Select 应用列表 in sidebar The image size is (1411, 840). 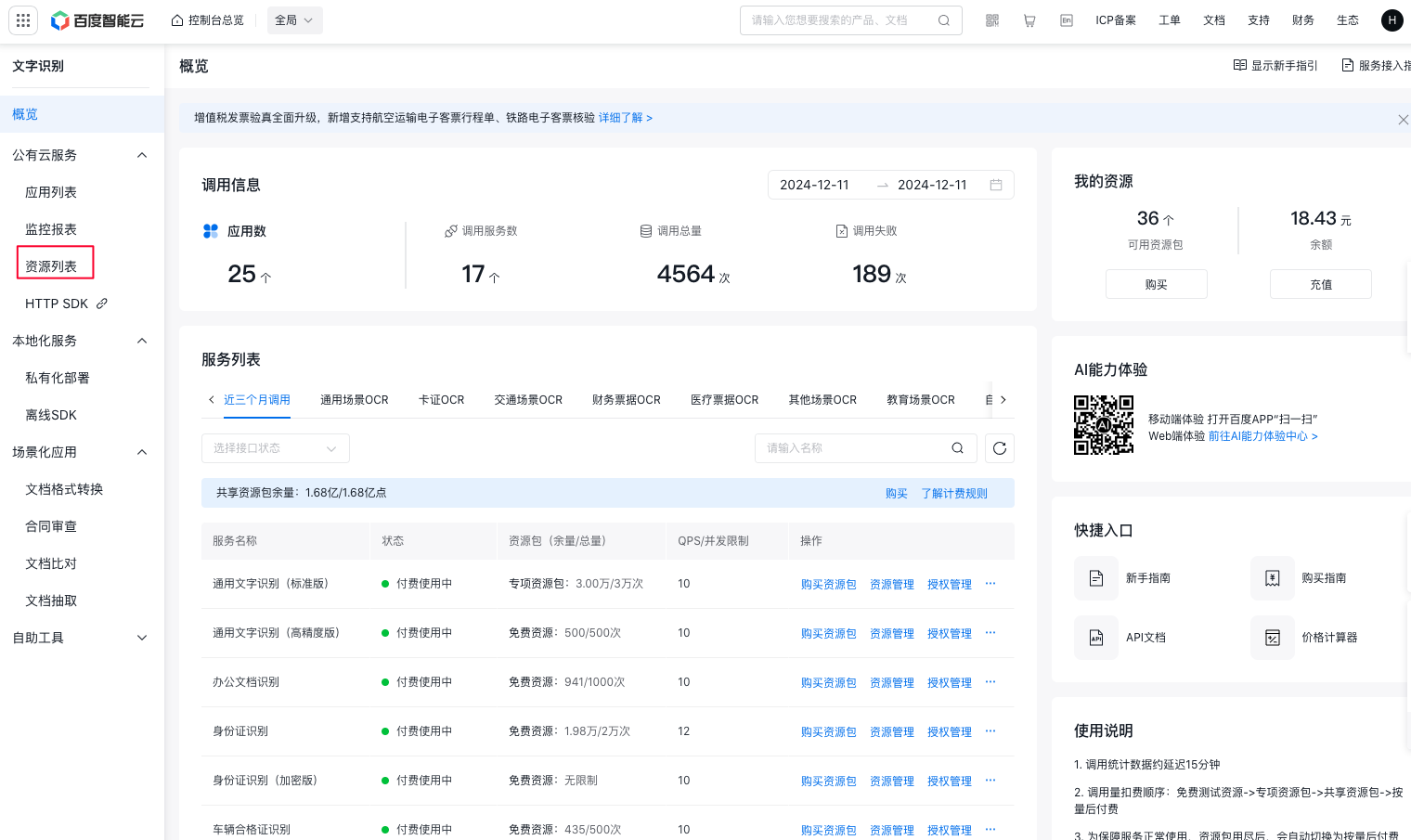click(x=51, y=192)
